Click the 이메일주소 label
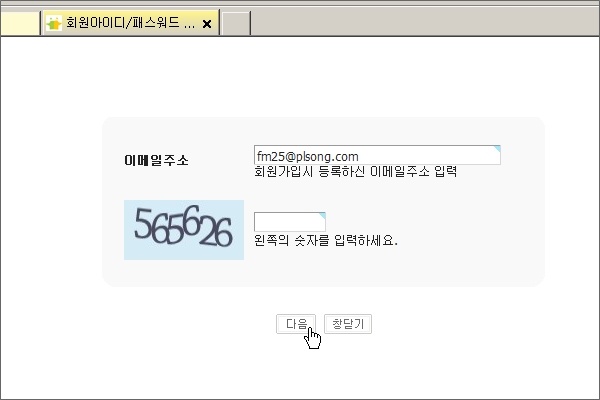600x400 pixels. [156, 160]
